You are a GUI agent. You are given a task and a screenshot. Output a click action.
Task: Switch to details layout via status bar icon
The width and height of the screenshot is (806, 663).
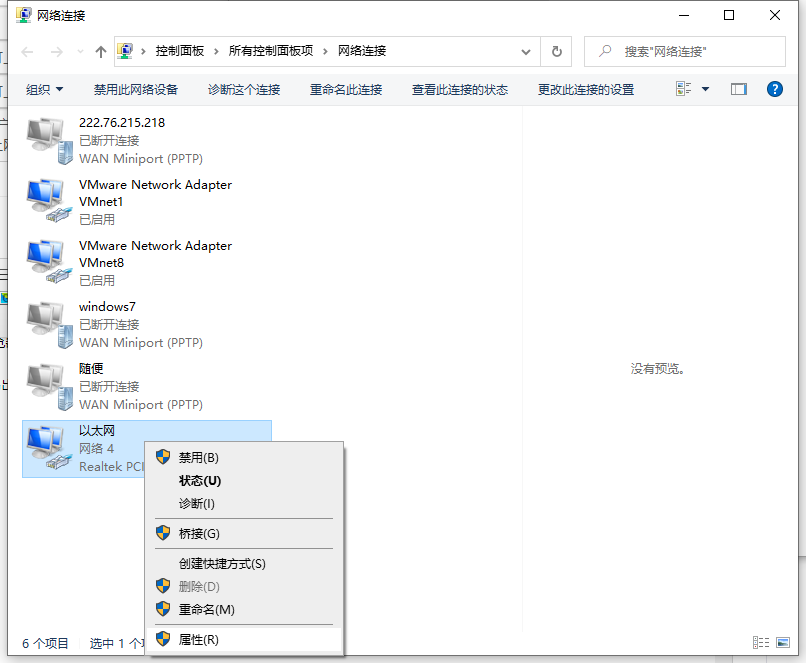click(761, 643)
